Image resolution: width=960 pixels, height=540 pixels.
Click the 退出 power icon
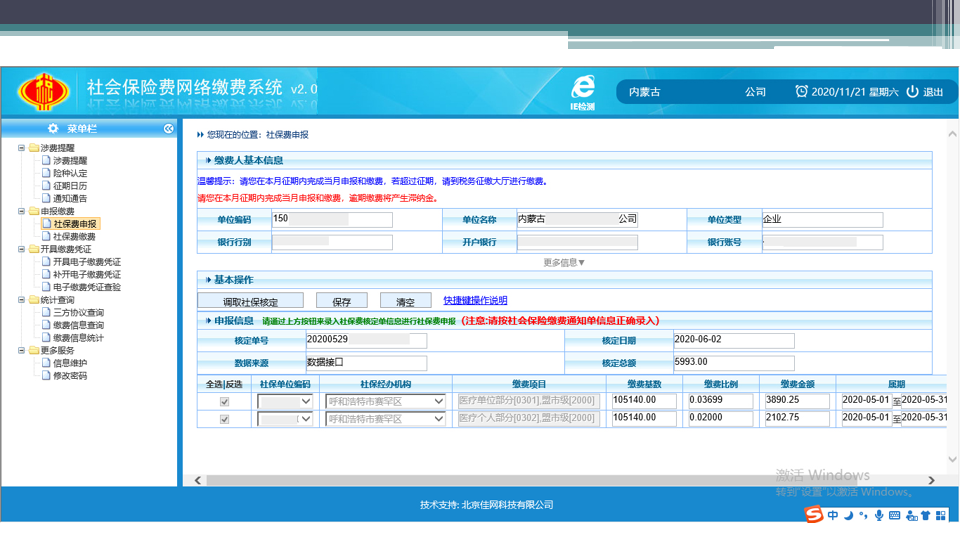pyautogui.click(x=912, y=91)
